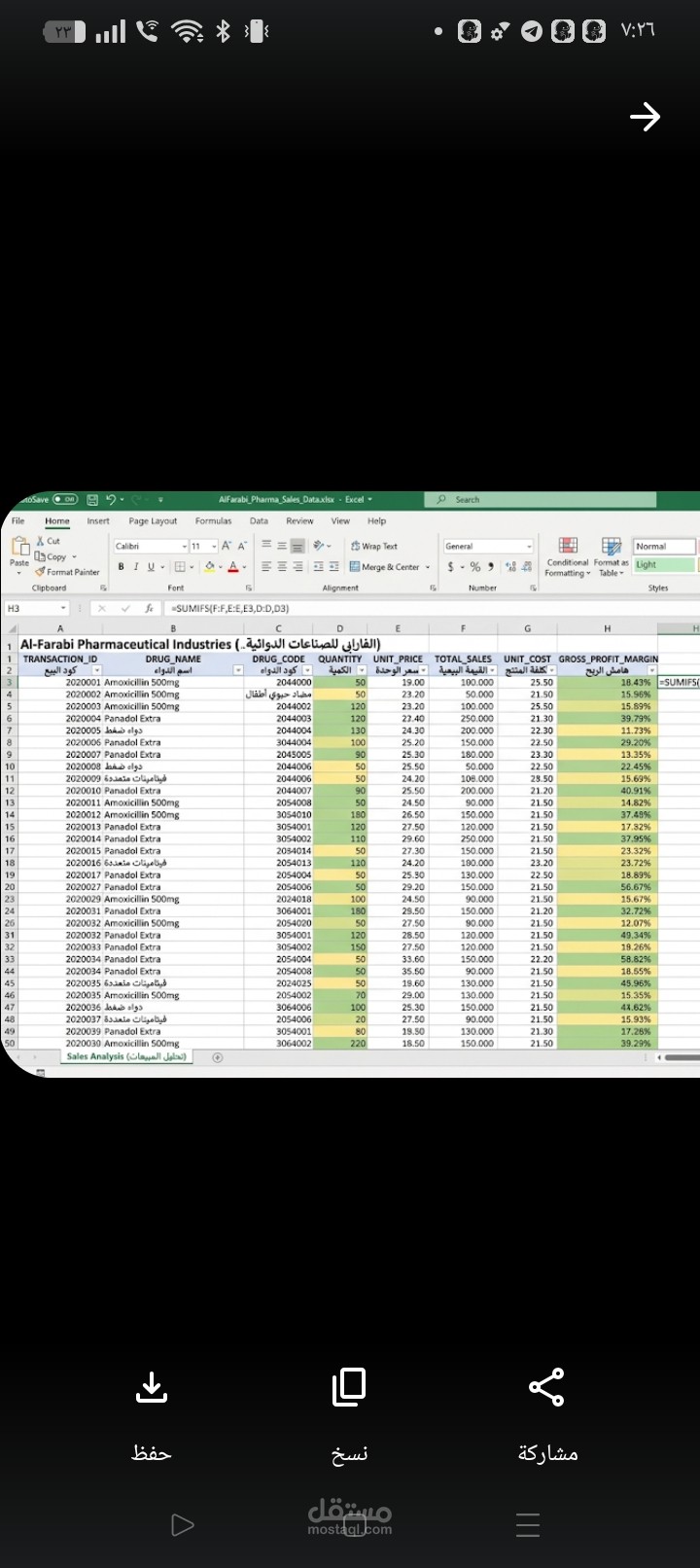Open the QUANTITY column filter dropdown
This screenshot has height=1568, width=700.
tap(363, 671)
